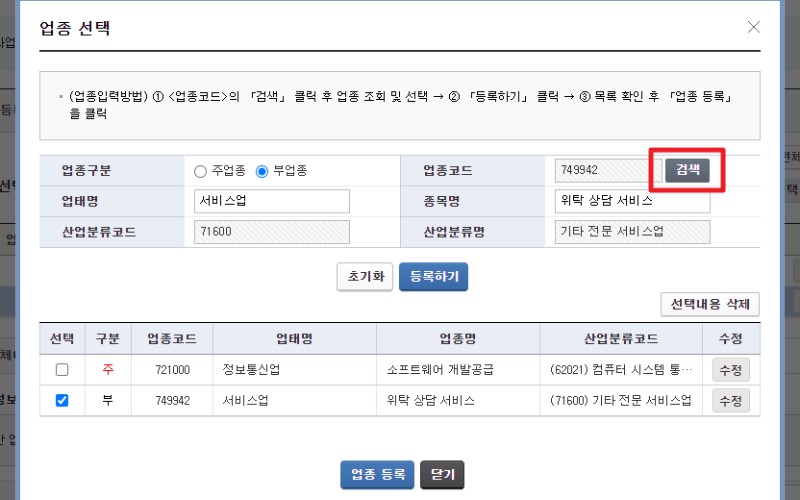
Task: Click the (62021) 컴퓨터 시스템 cell
Action: click(621, 370)
